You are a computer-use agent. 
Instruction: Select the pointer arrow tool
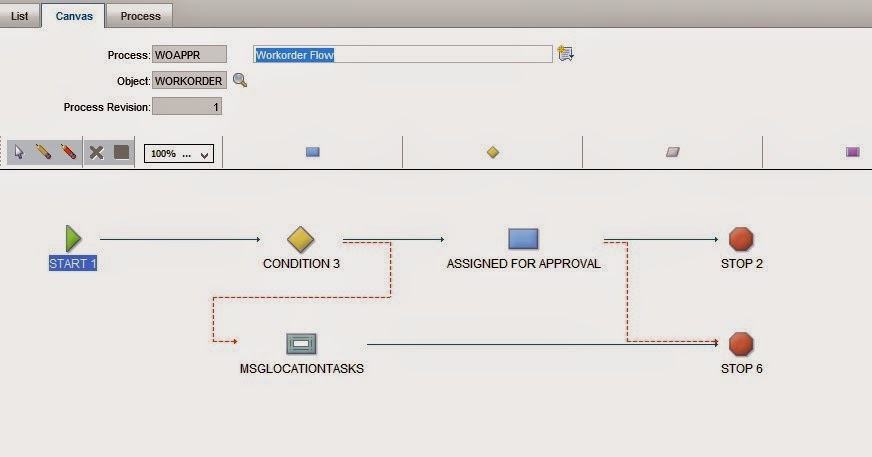[19, 152]
